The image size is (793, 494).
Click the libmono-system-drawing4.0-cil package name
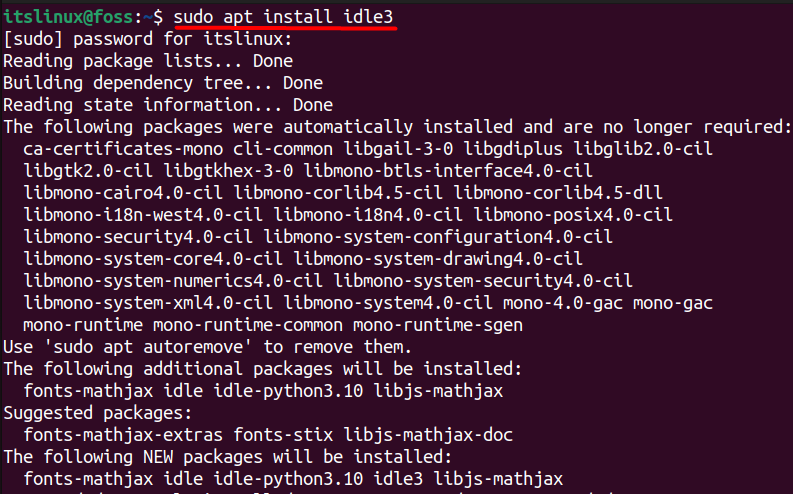click(x=438, y=259)
